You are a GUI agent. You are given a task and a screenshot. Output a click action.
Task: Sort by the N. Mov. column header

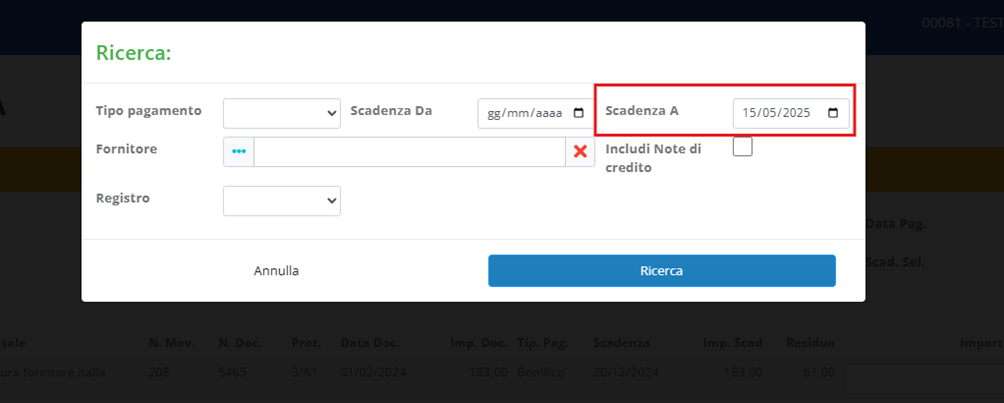170,343
